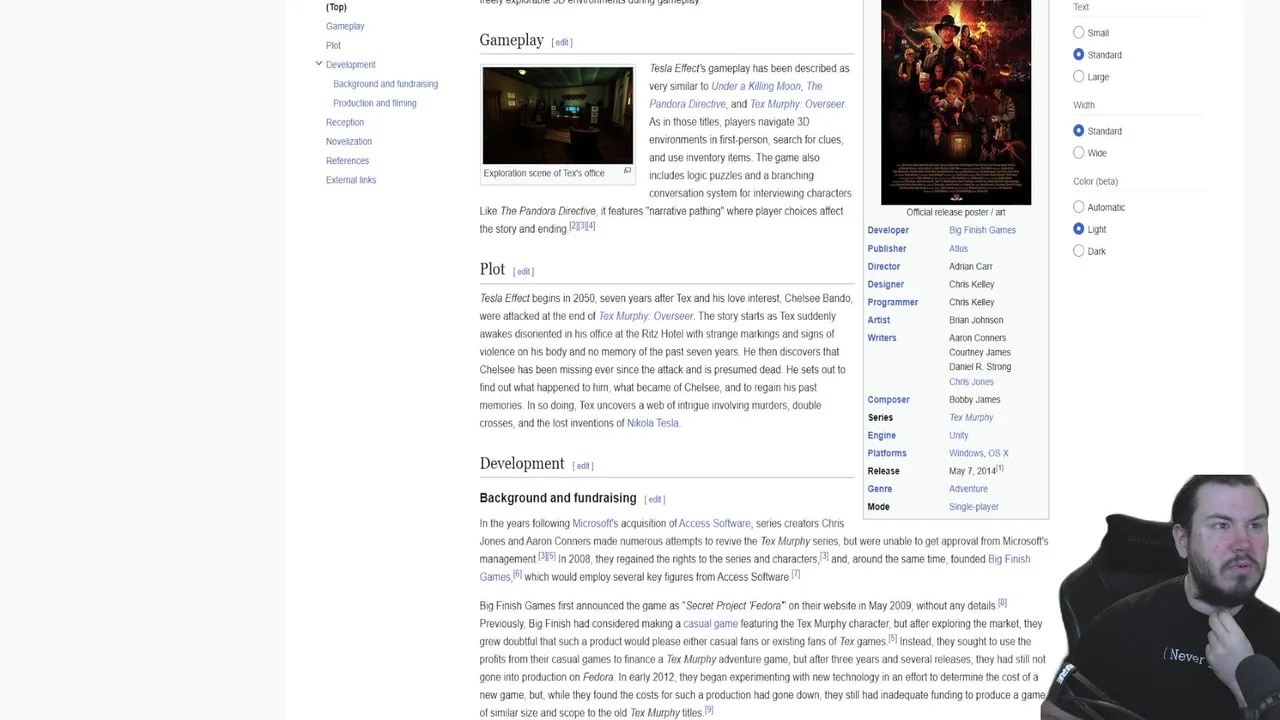Open Programmer label link in infobox
The width and height of the screenshot is (1280, 720).
click(x=893, y=303)
